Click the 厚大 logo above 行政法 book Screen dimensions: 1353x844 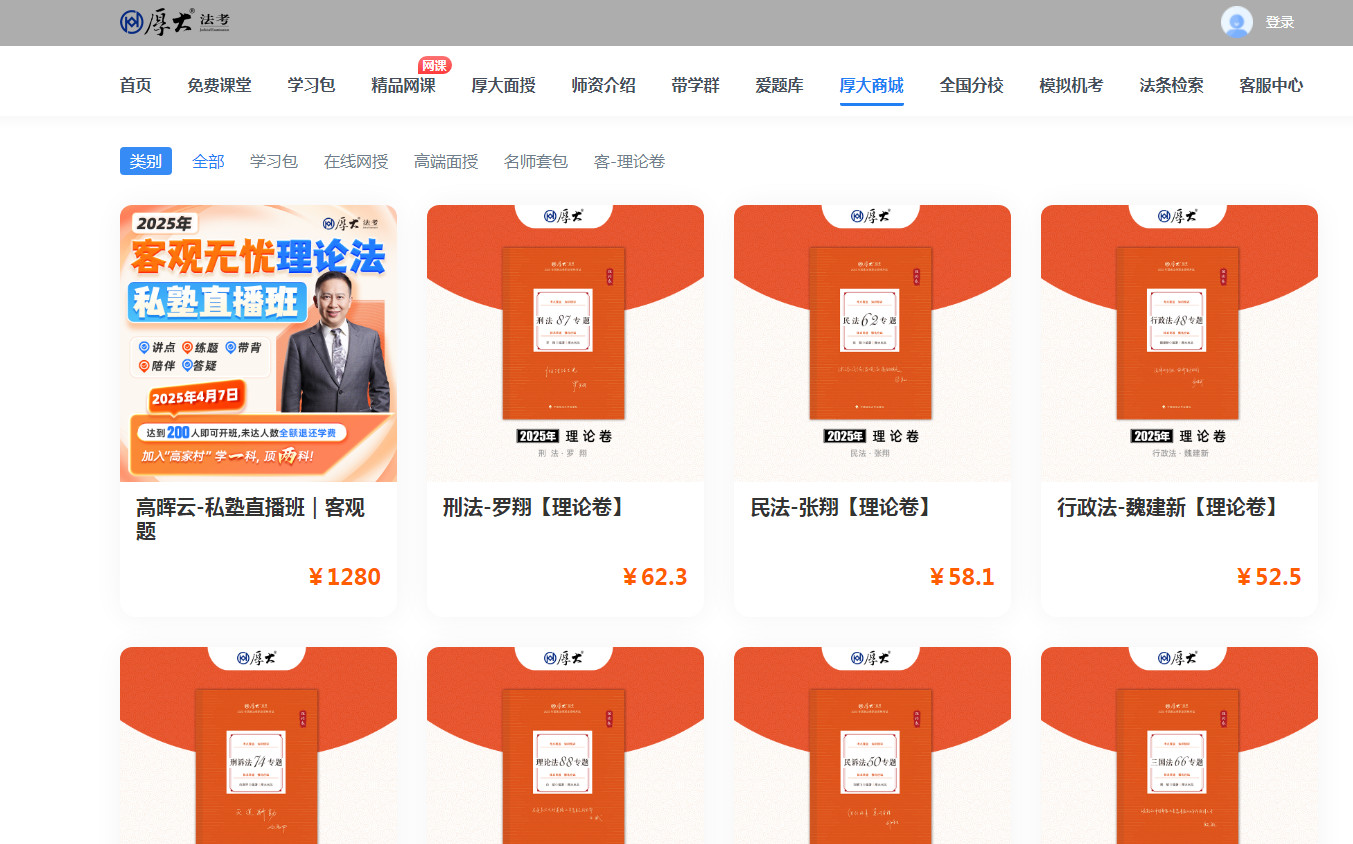tap(1178, 216)
